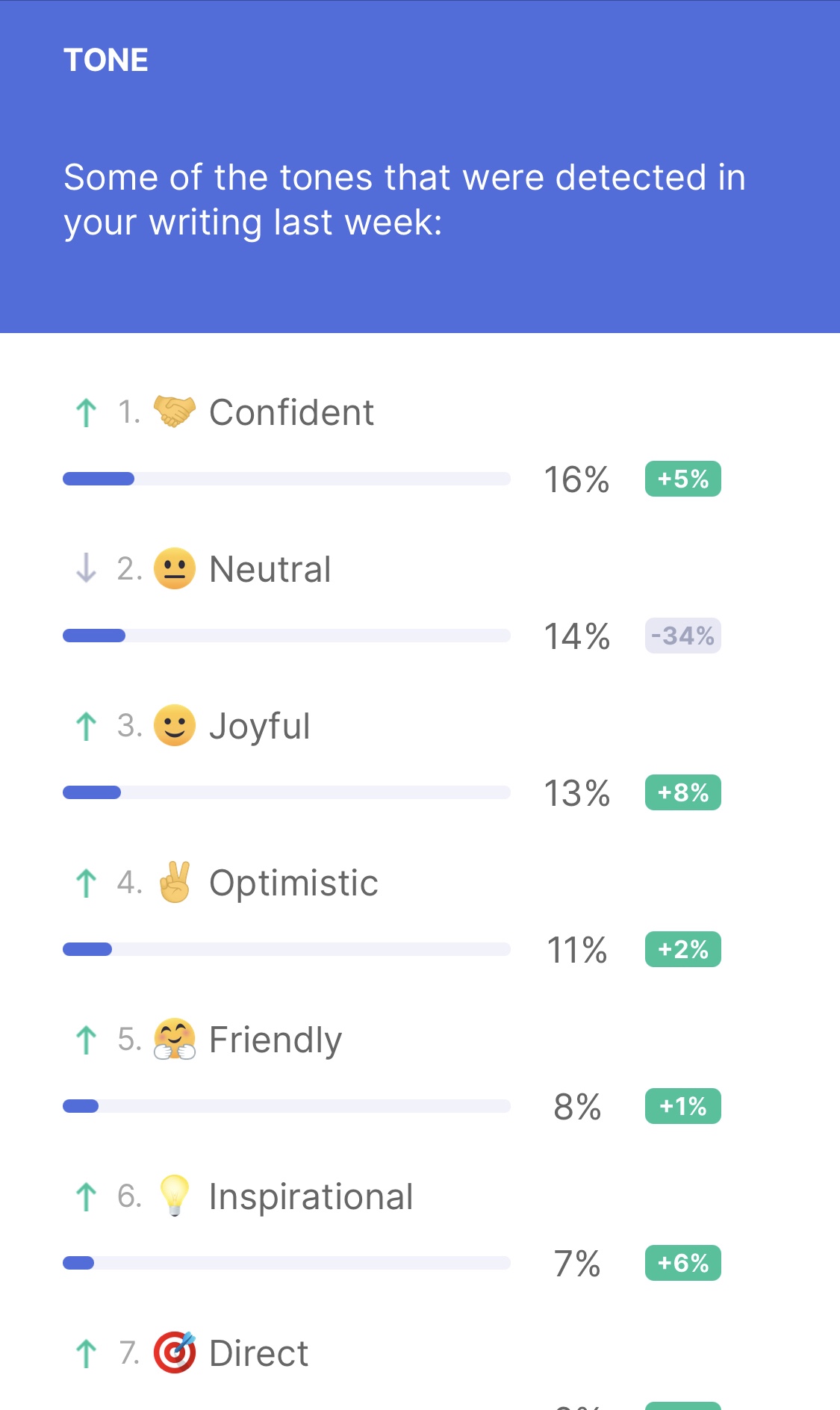
Task: Click the TONE section heading
Action: click(x=106, y=60)
